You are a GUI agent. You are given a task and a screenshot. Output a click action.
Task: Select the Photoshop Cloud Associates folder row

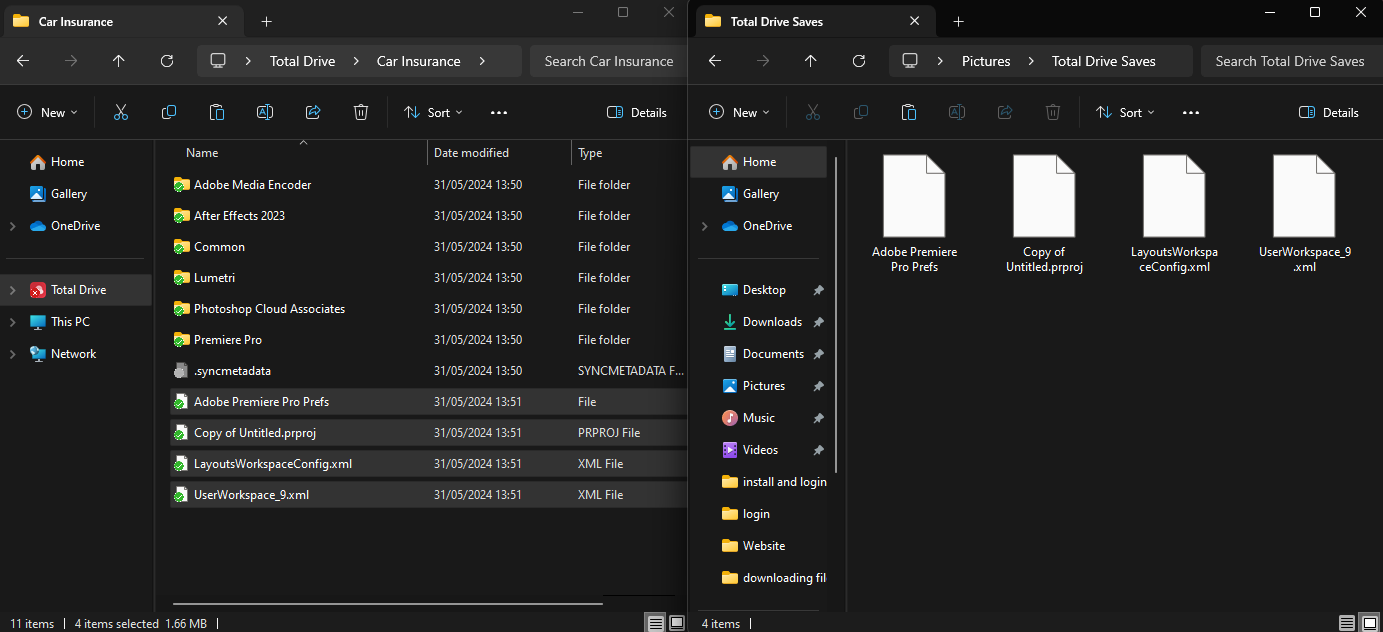(x=428, y=309)
